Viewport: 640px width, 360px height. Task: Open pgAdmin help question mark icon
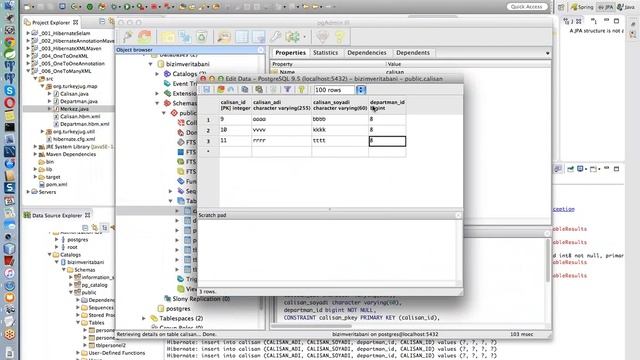pyautogui.click(x=340, y=37)
